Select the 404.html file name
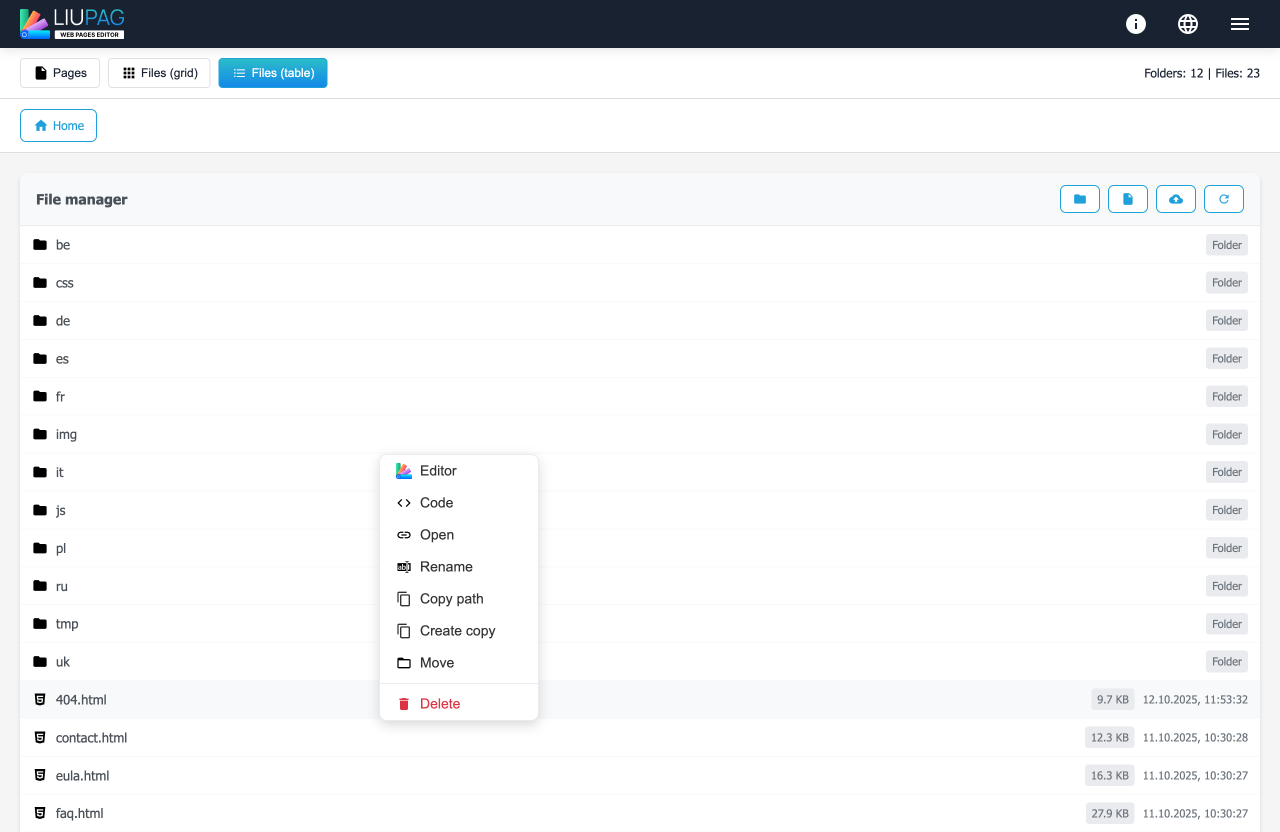Viewport: 1280px width, 832px height. (81, 700)
